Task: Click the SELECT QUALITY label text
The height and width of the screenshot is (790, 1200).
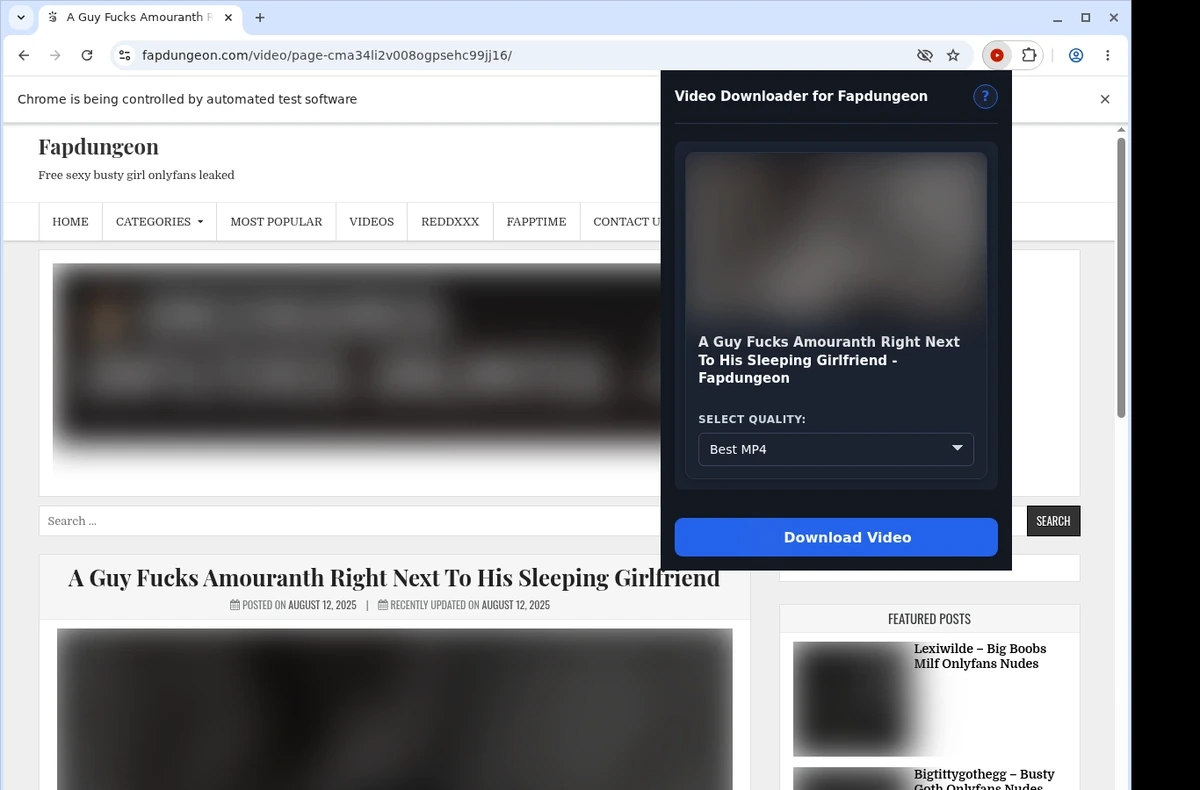Action: tap(752, 419)
